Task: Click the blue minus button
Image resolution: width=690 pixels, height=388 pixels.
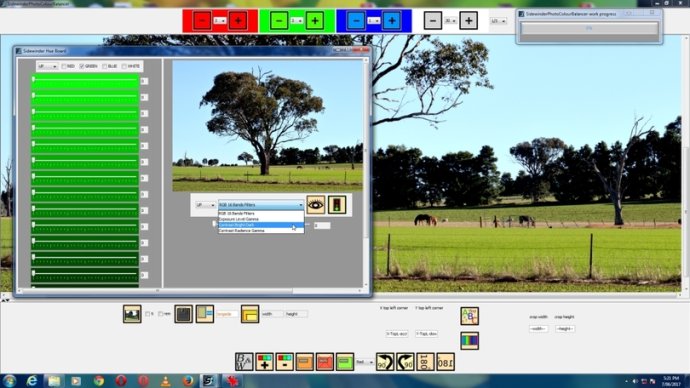Action: tap(356, 21)
